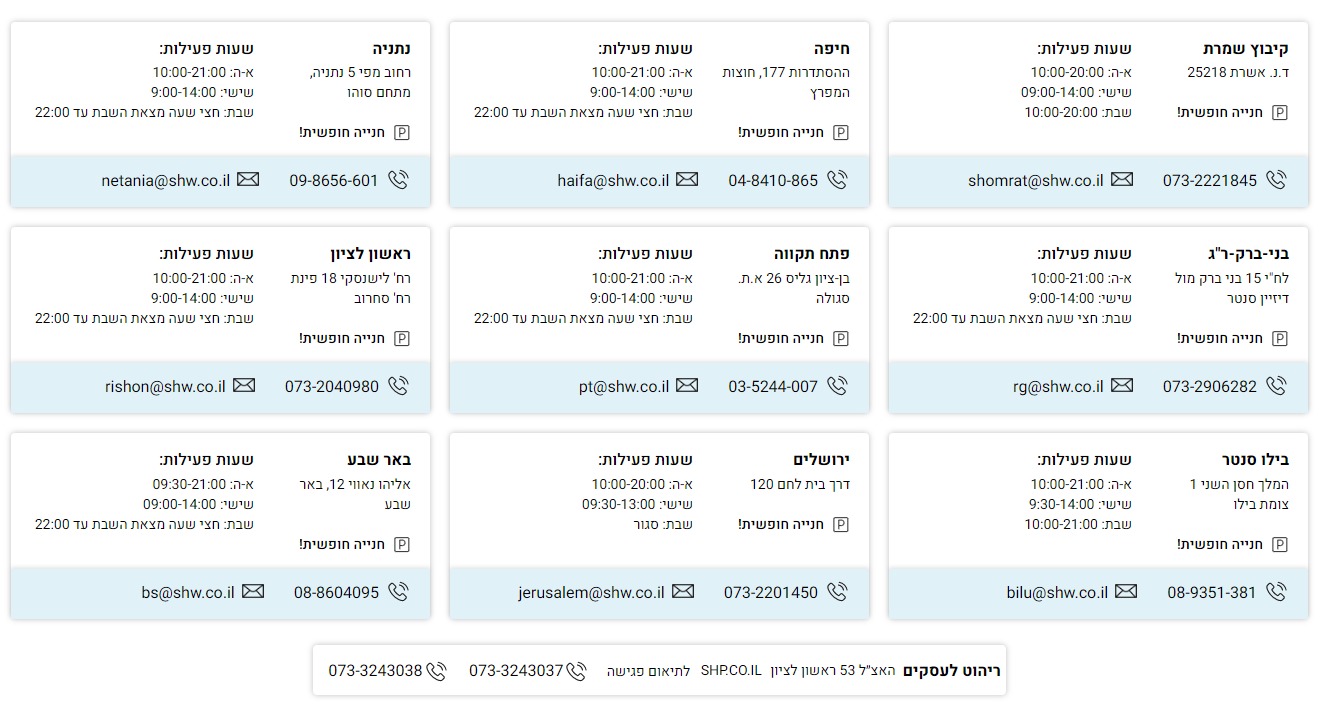Click the phone icon beside 073-2221845

click(1276, 180)
